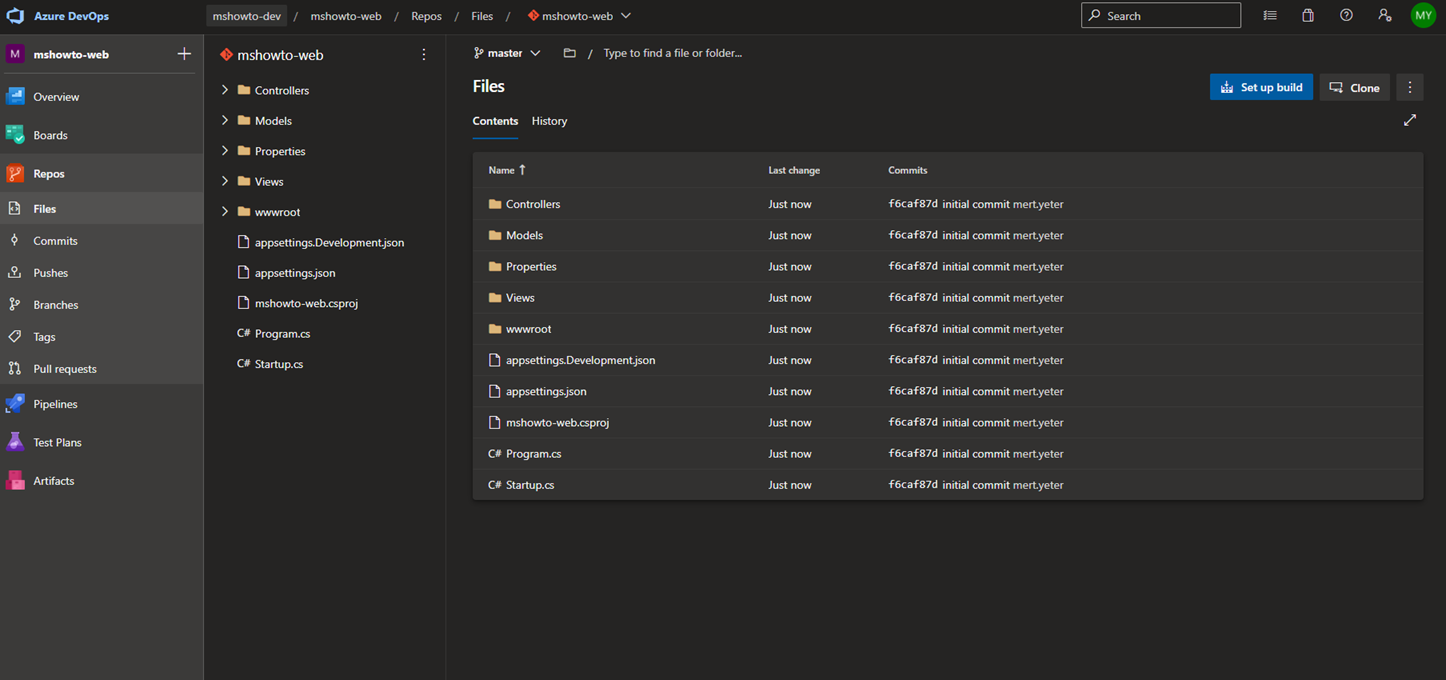Open Pull requests in the sidebar menu
Screen dimensions: 1446x680
pos(101,369)
